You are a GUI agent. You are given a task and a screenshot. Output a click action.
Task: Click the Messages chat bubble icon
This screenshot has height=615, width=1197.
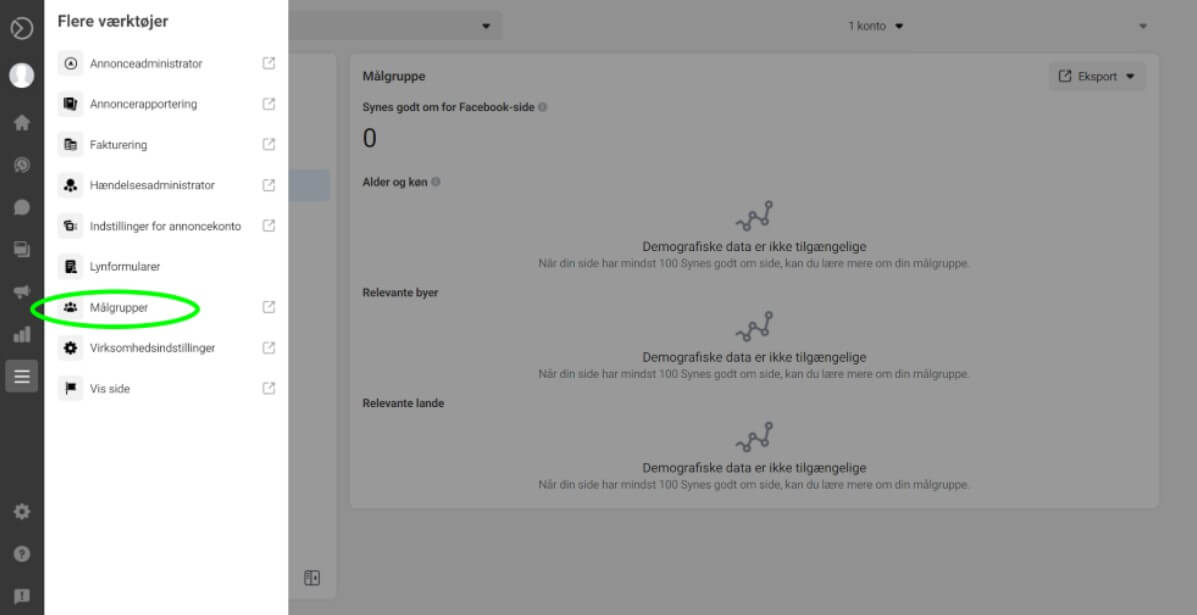coord(21,207)
